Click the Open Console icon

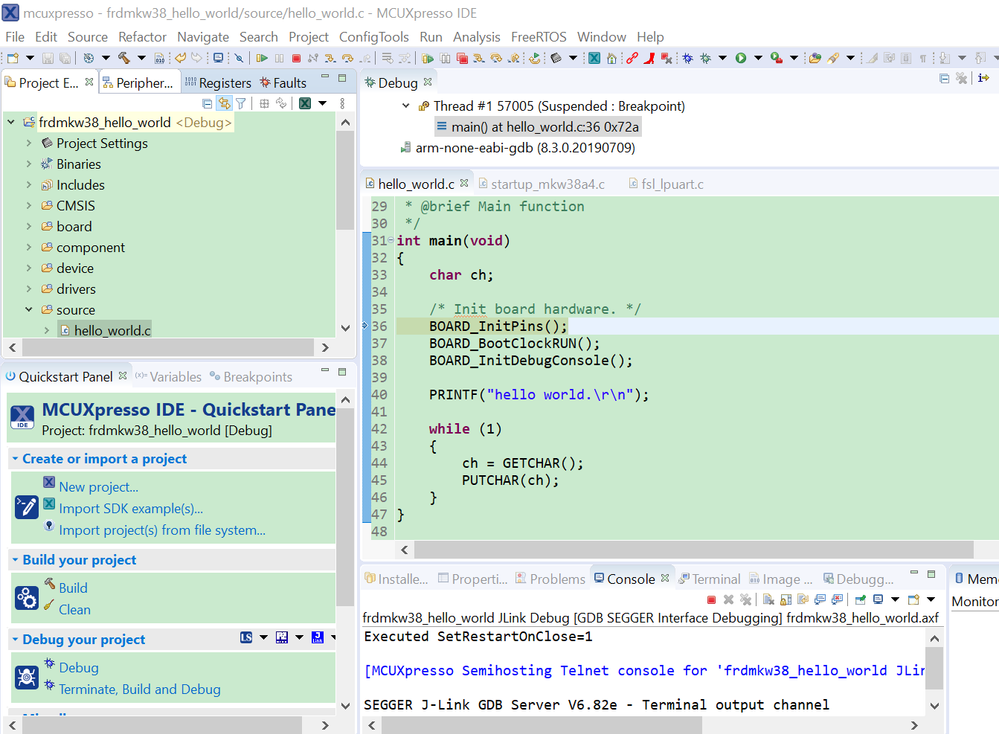(x=913, y=600)
